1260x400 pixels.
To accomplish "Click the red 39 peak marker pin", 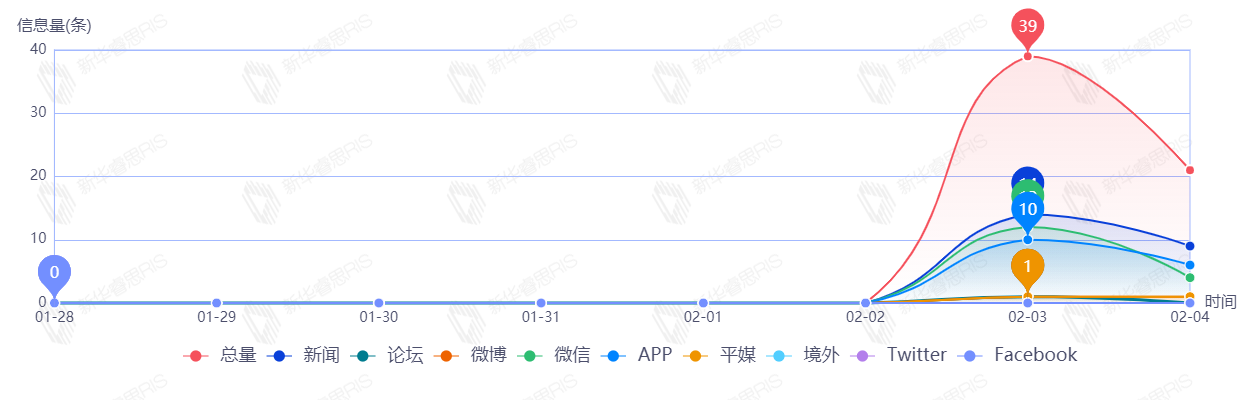I will (x=1027, y=27).
